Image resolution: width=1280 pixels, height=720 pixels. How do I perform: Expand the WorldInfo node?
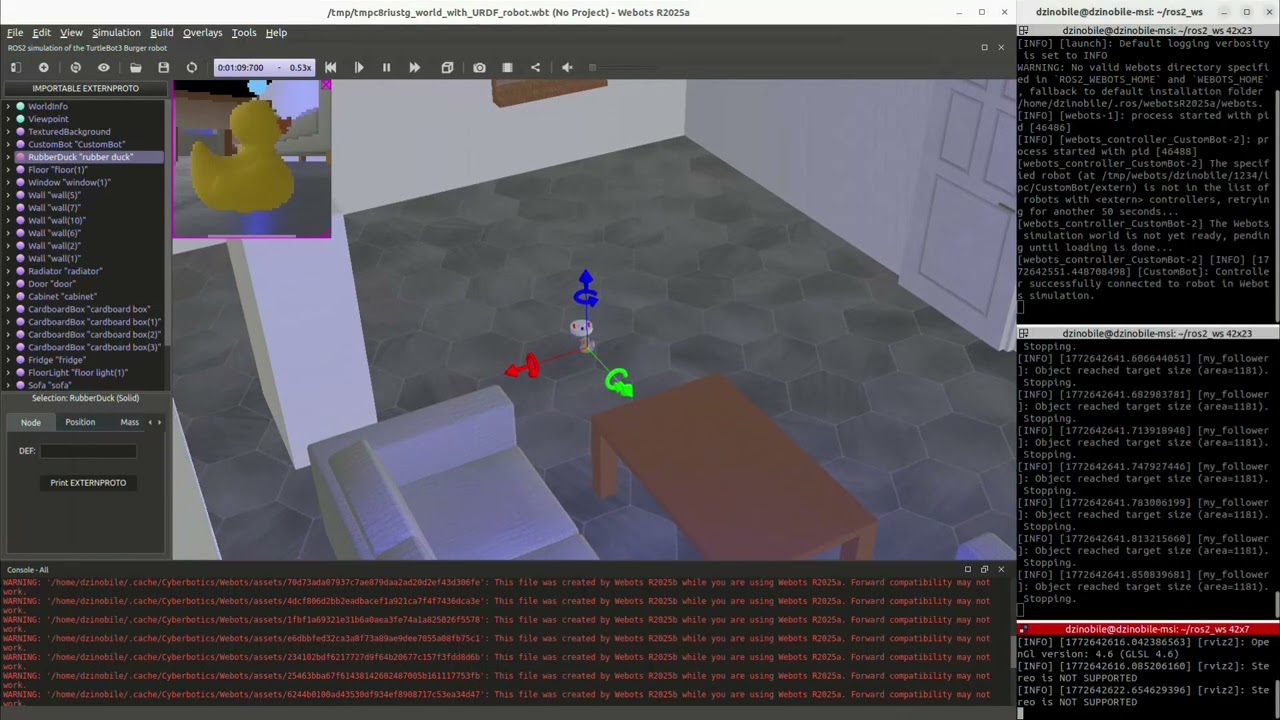8,106
